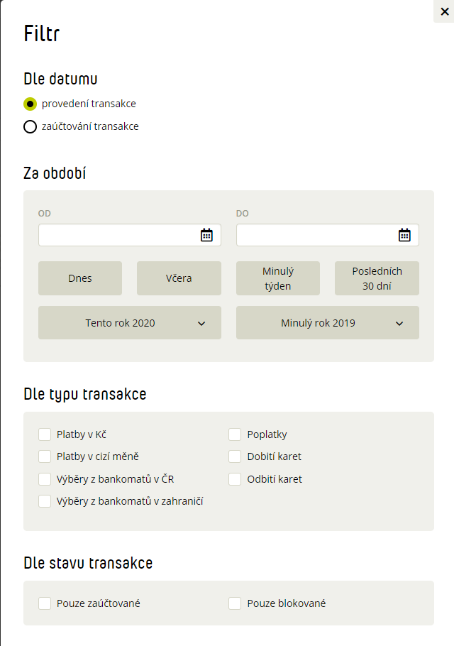The height and width of the screenshot is (646, 454).
Task: Toggle the Poplatky checkbox
Action: pos(234,434)
